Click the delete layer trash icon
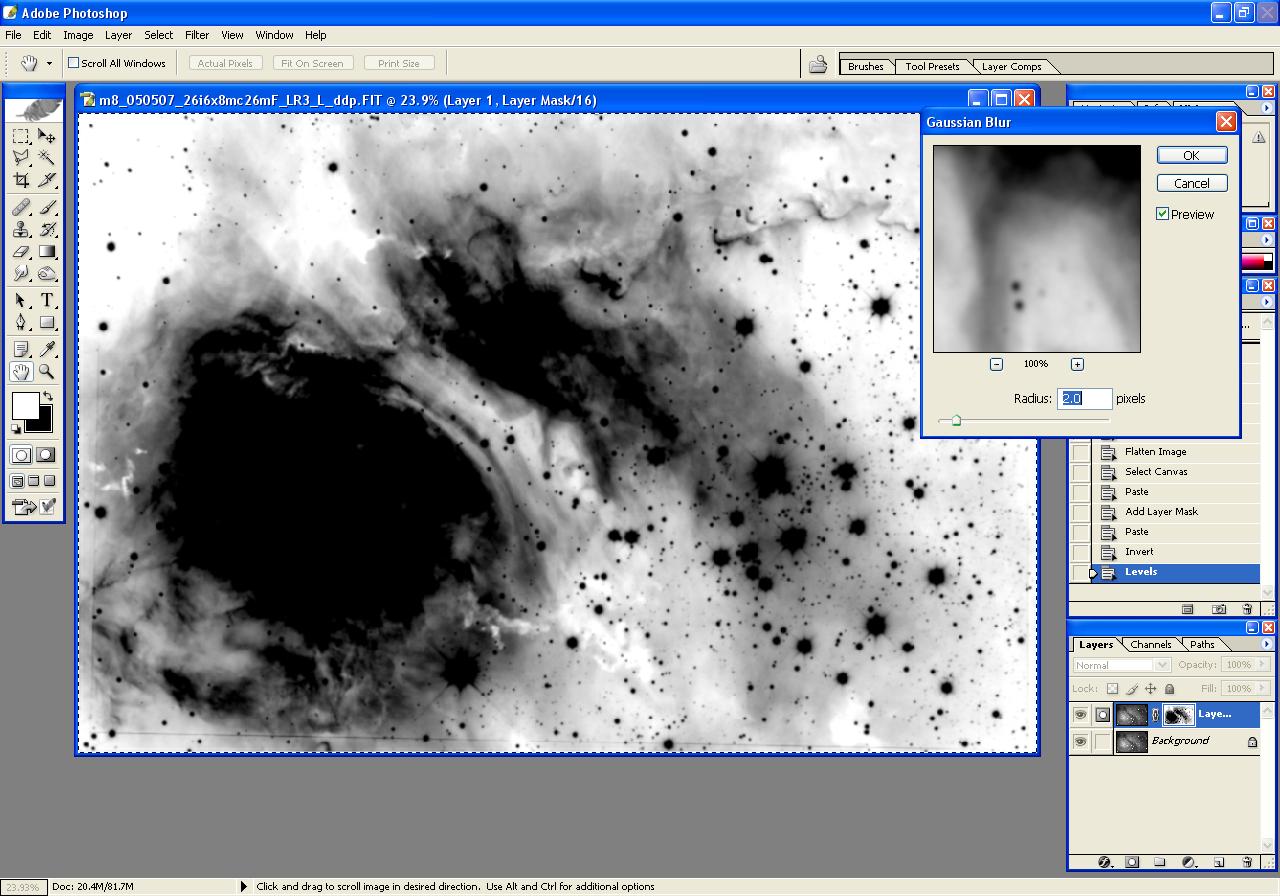 (1246, 862)
